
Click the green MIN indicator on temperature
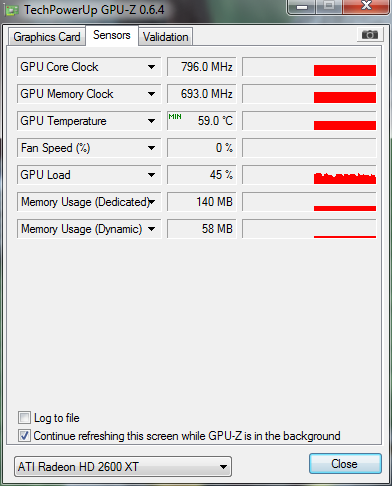click(x=175, y=117)
